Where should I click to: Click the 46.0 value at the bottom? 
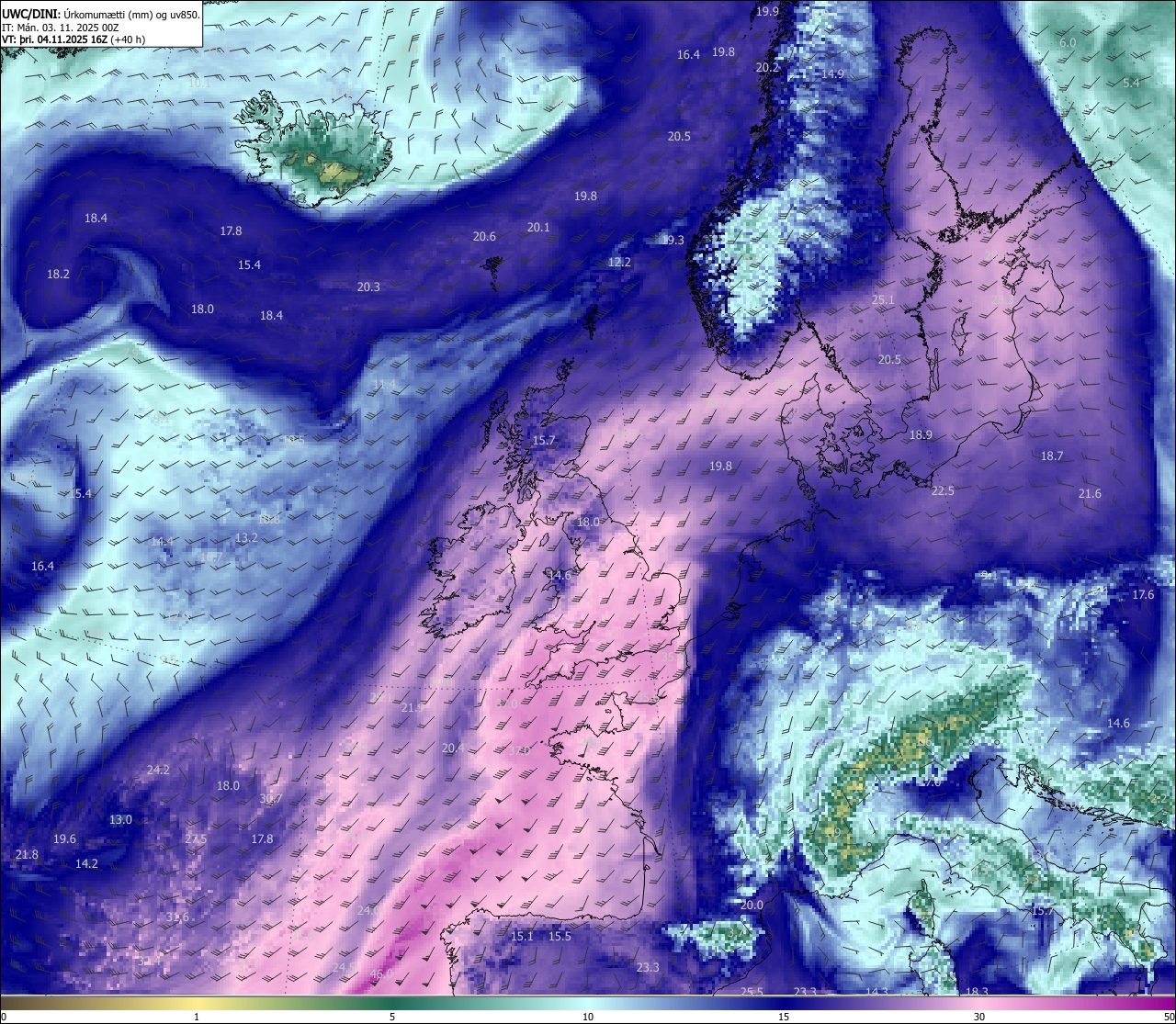click(381, 973)
